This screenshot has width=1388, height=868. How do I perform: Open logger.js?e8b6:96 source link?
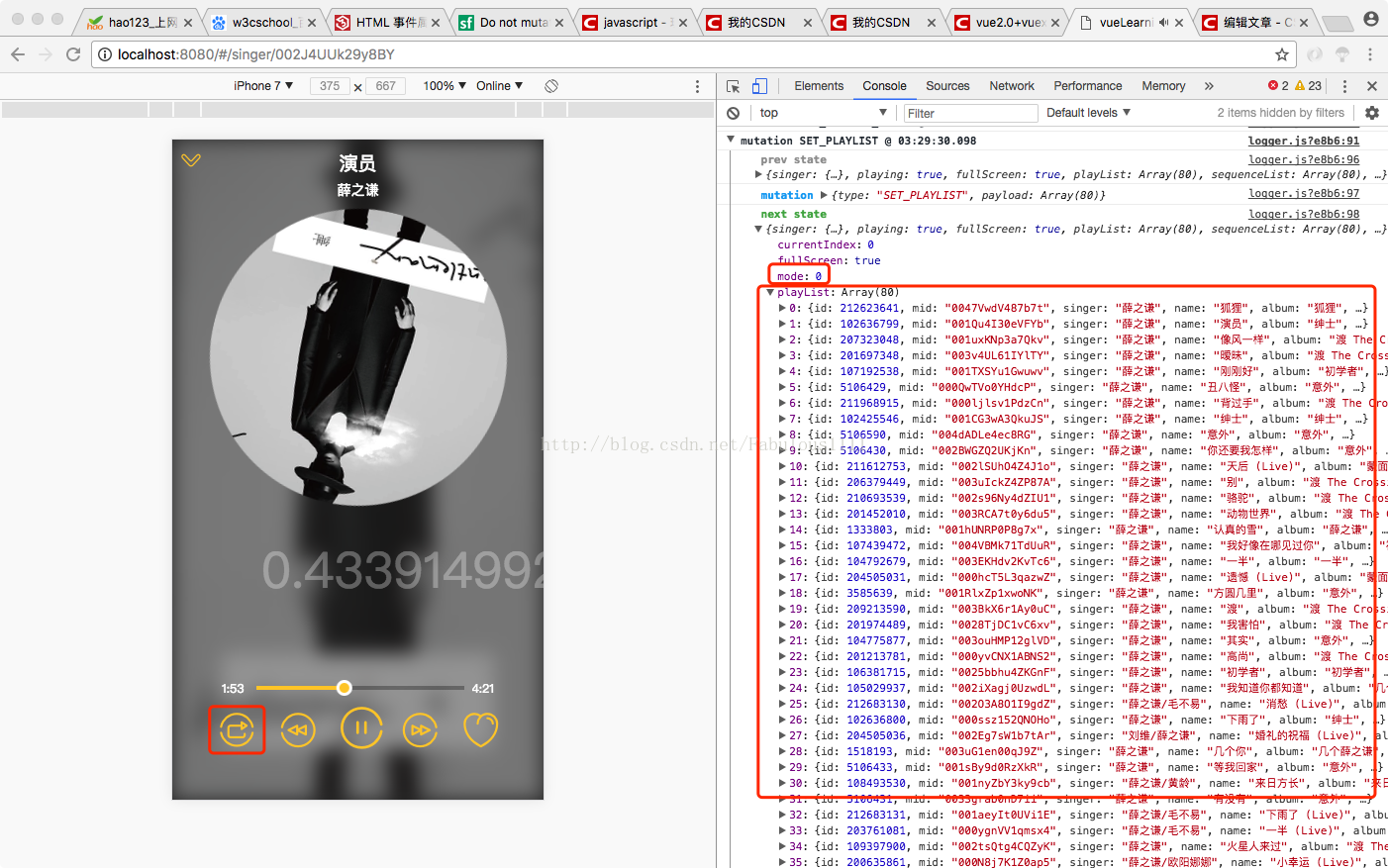(x=1303, y=159)
